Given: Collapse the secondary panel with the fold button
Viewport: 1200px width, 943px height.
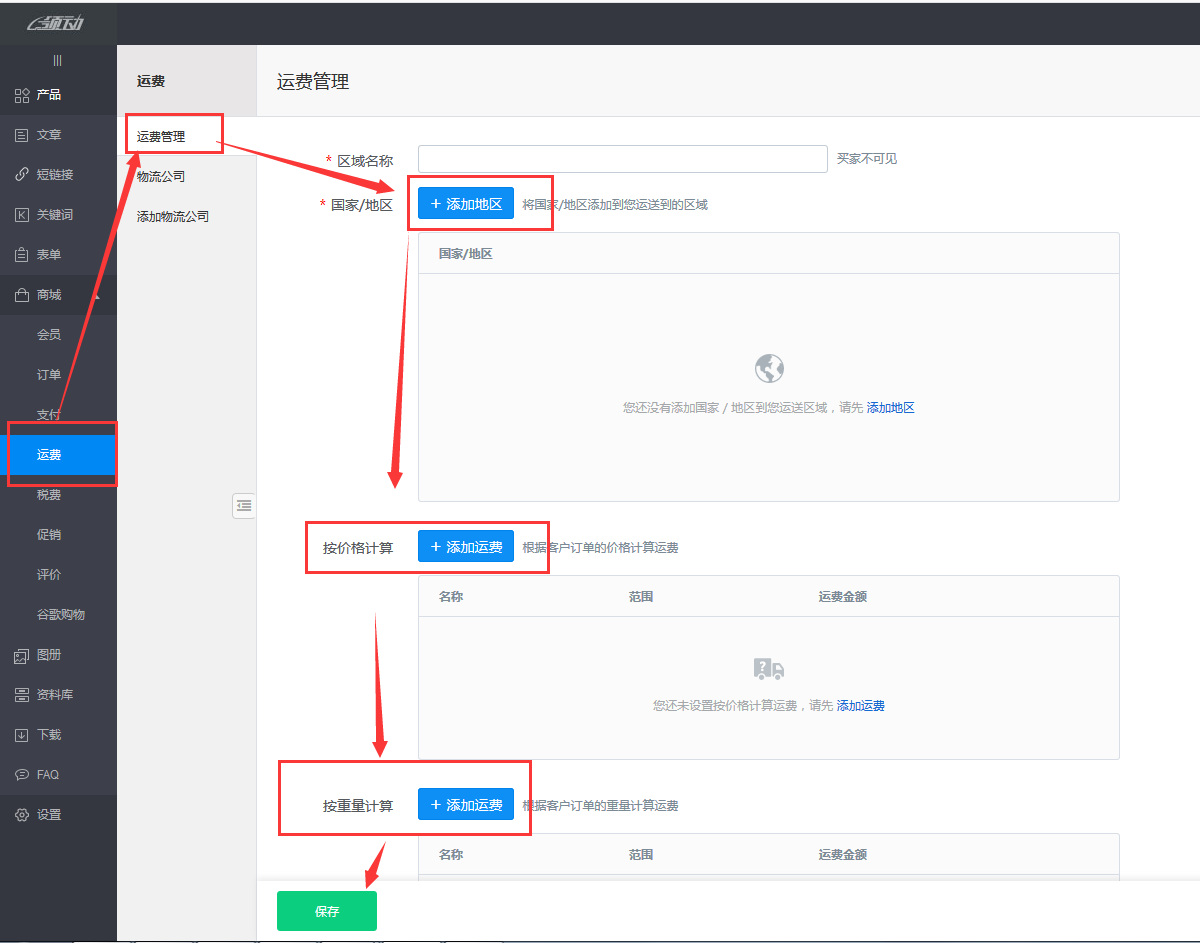Looking at the screenshot, I should pos(244,506).
